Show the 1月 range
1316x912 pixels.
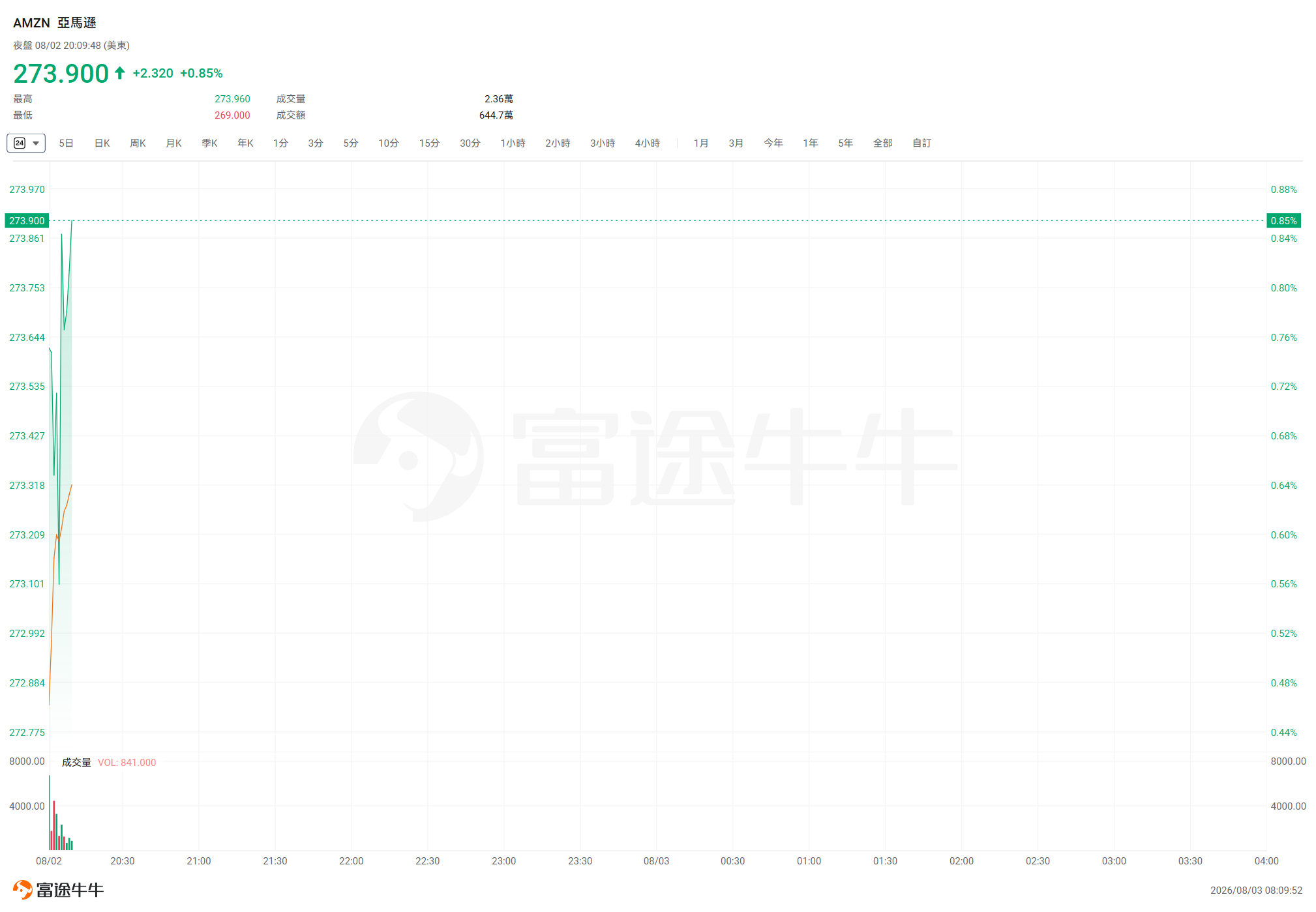click(x=701, y=143)
